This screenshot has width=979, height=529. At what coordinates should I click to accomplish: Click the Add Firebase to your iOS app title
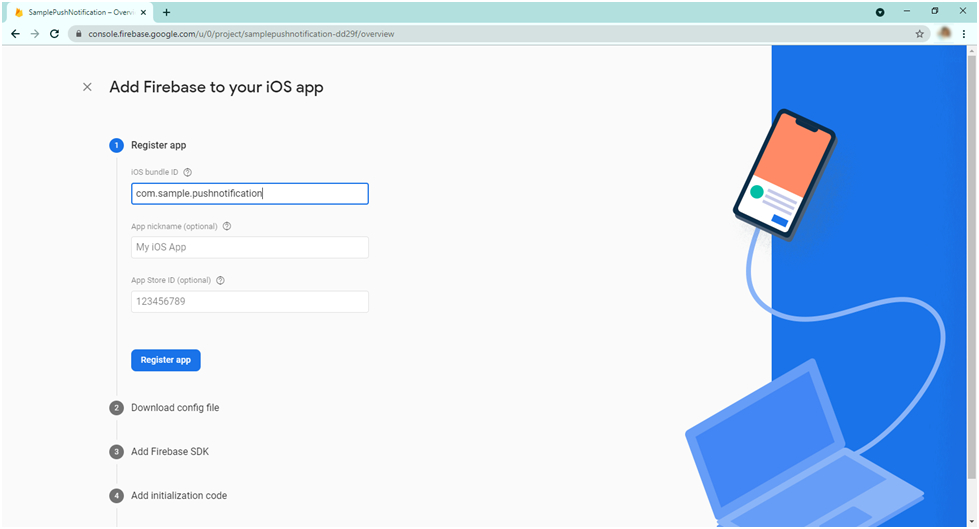click(x=216, y=87)
